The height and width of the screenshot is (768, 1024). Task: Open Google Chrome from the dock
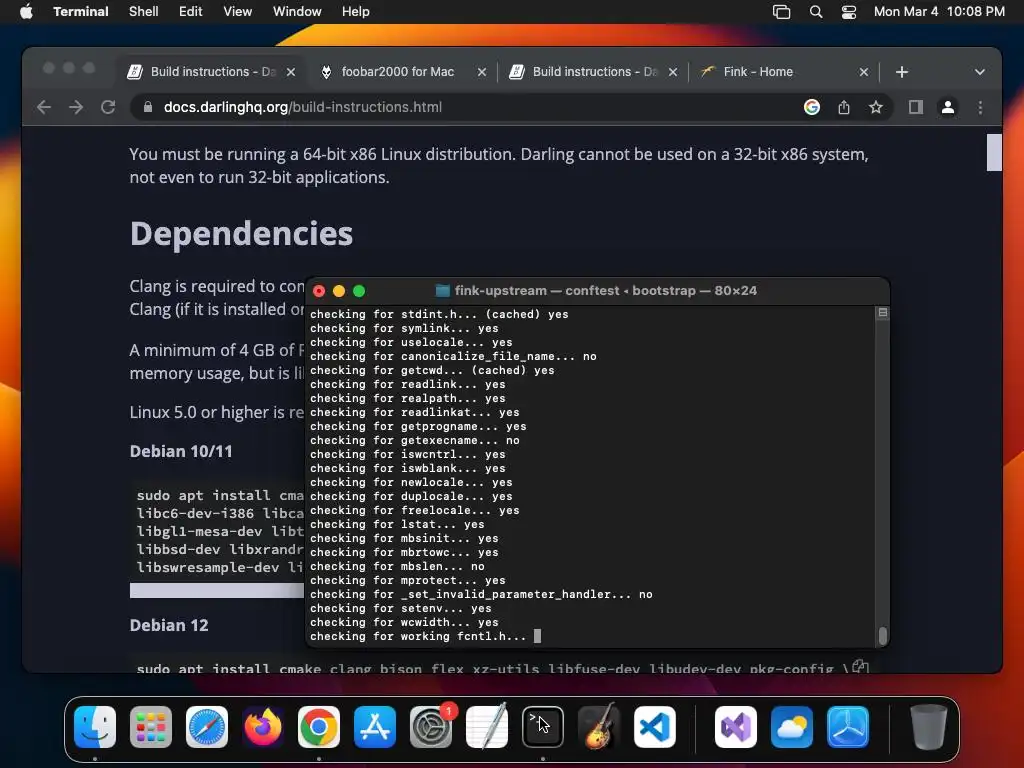(319, 727)
